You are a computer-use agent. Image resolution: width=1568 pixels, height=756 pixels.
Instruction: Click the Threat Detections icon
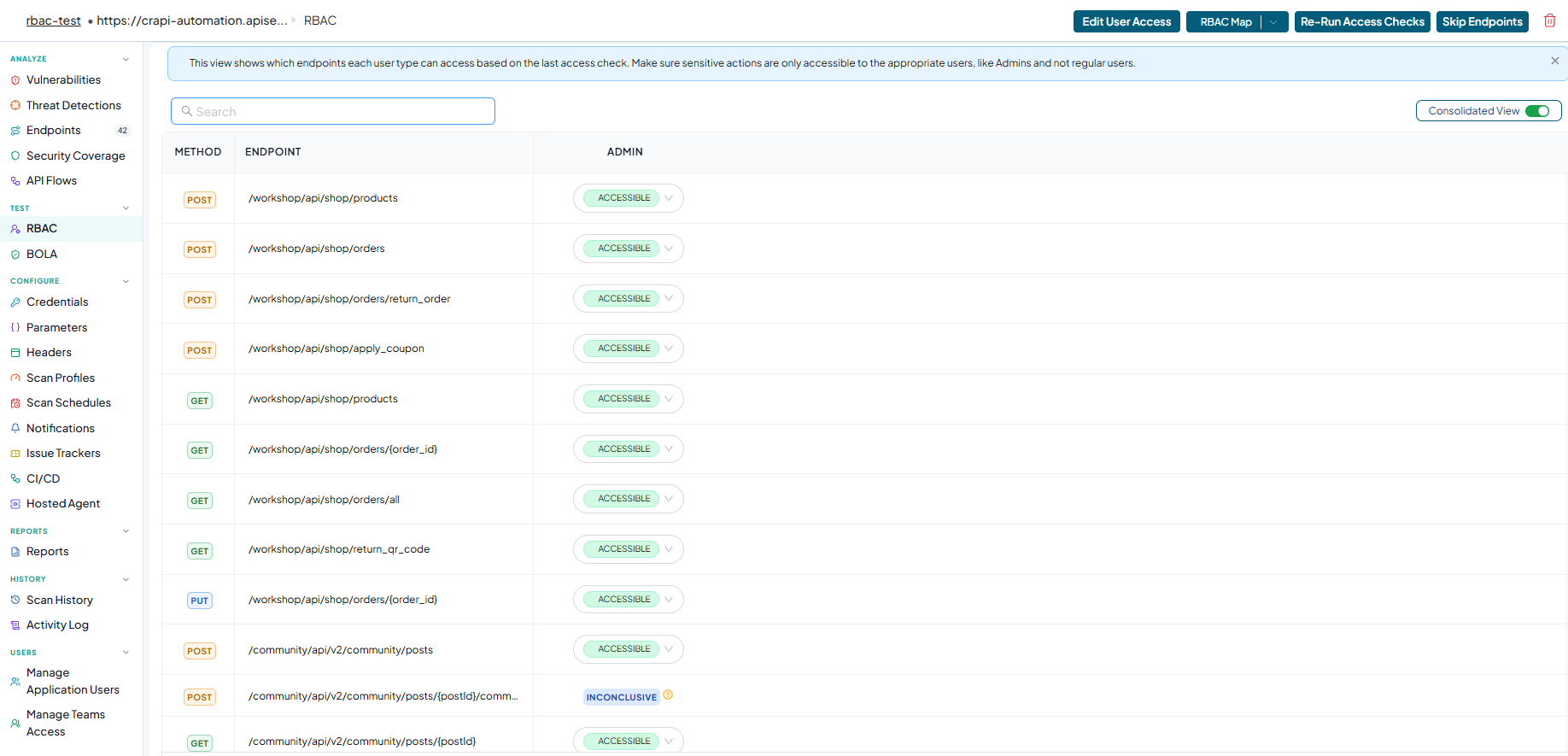click(15, 106)
